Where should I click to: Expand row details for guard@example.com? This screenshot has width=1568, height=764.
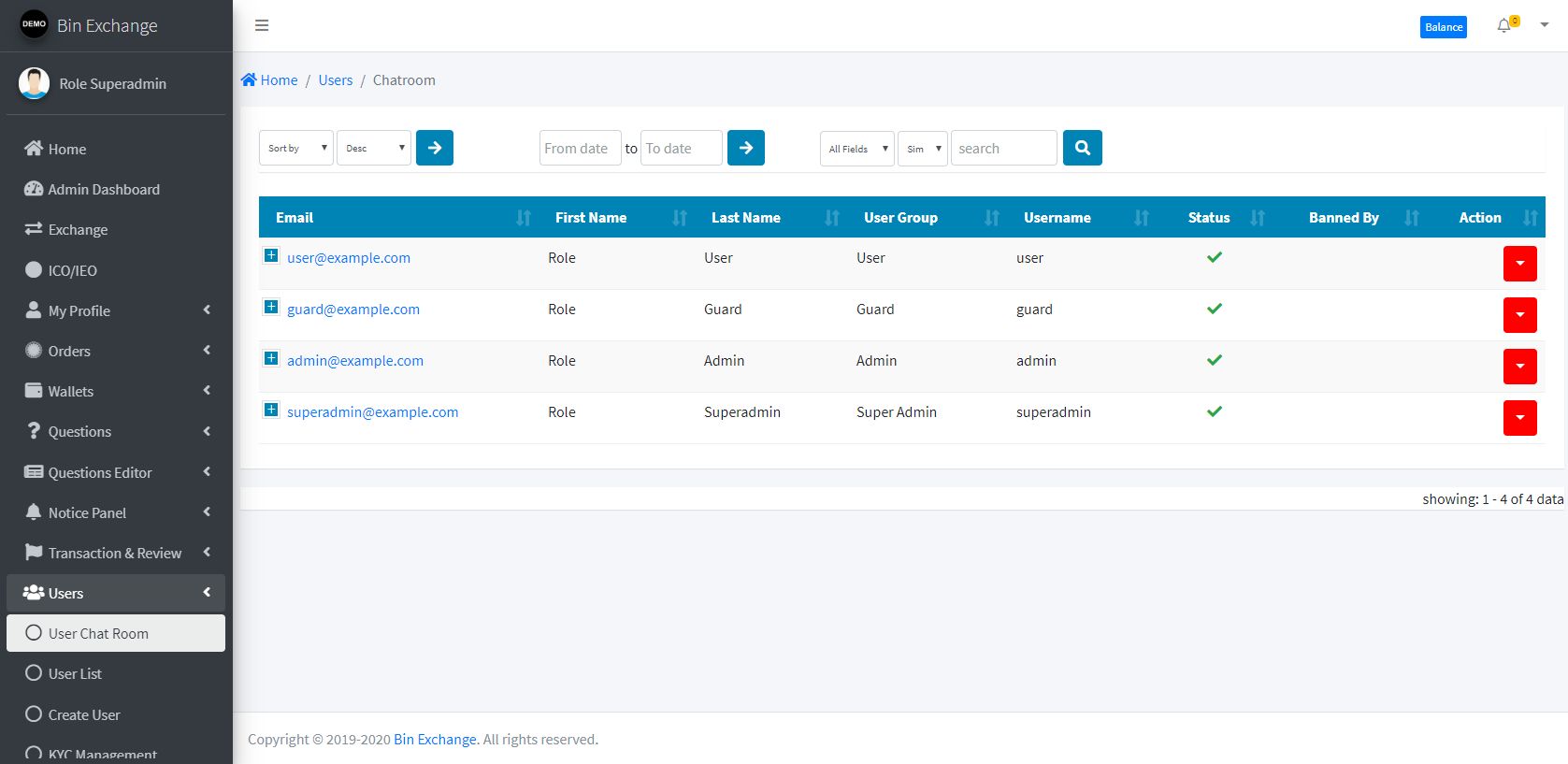[x=271, y=307]
